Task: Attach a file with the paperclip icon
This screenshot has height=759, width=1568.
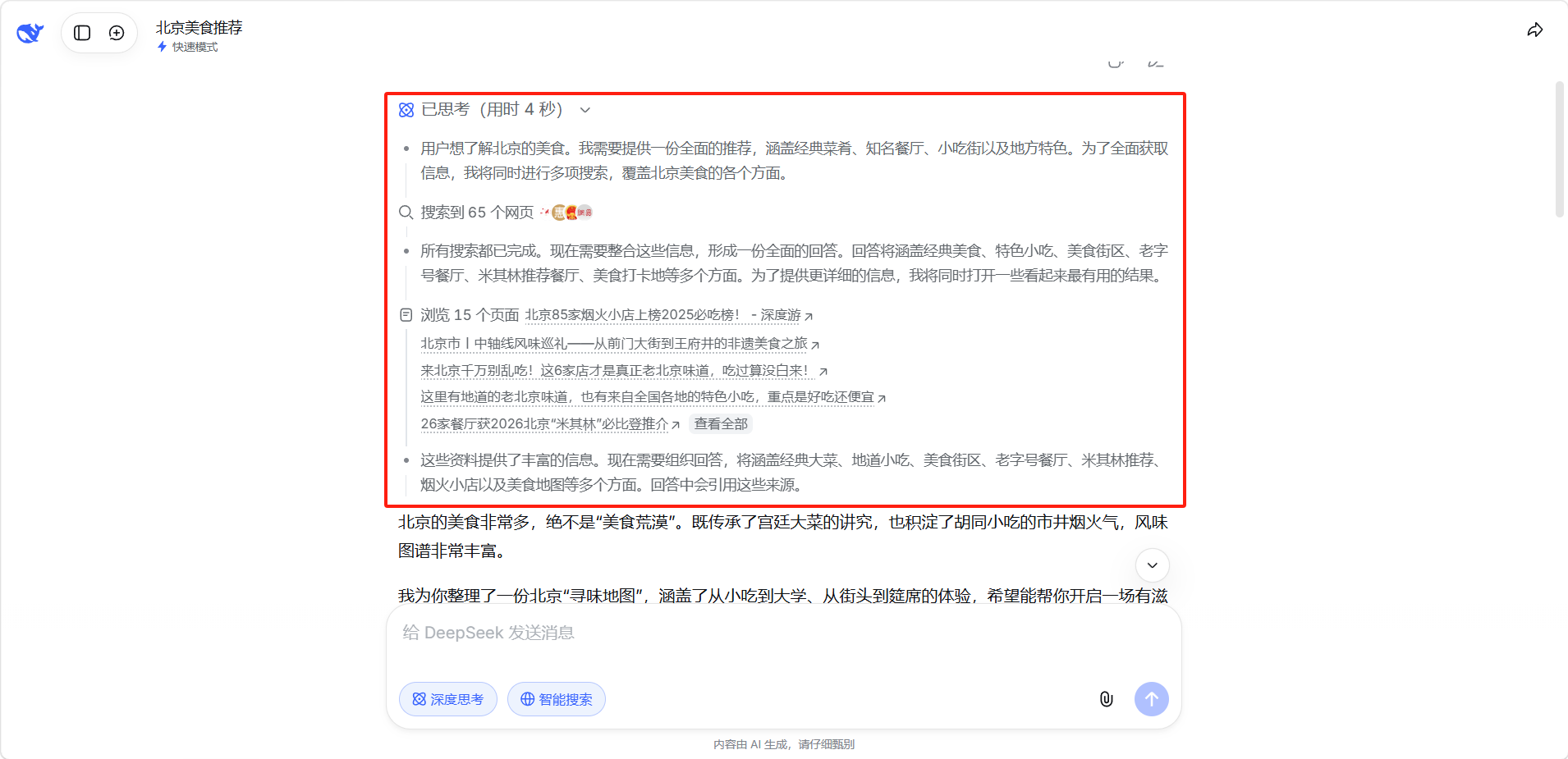Action: coord(1106,699)
